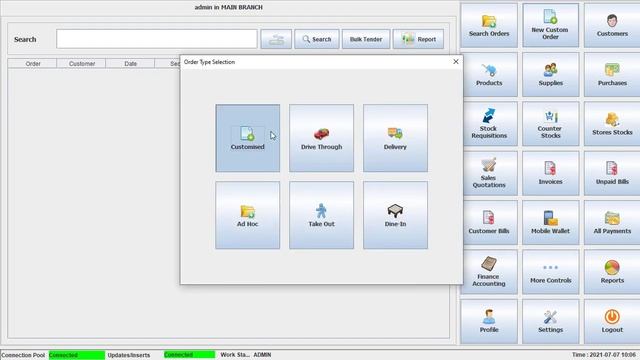Image resolution: width=640 pixels, height=360 pixels.
Task: Click the scanner icon button beside search field
Action: tap(276, 39)
